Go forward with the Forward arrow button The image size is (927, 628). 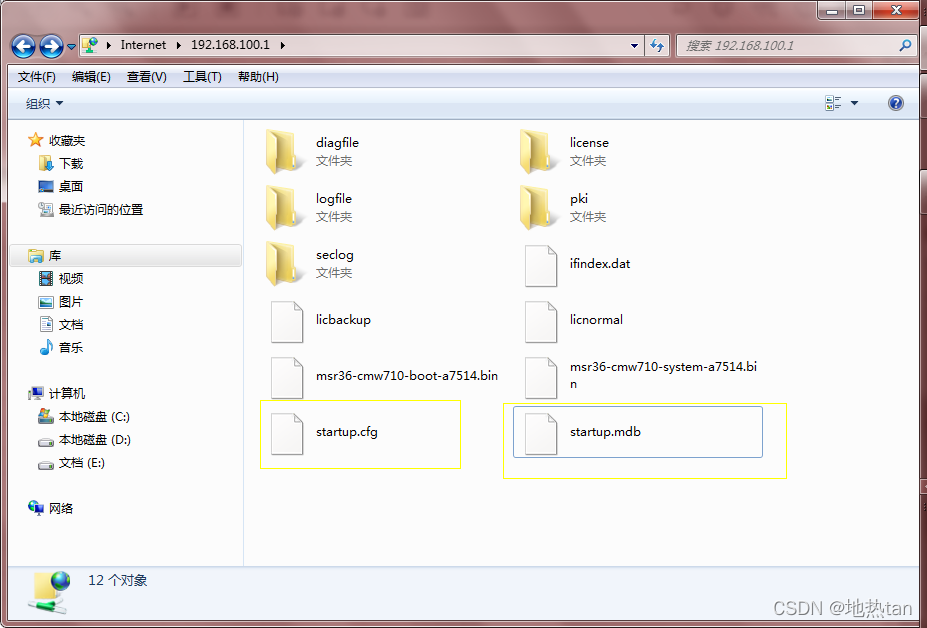coord(51,46)
